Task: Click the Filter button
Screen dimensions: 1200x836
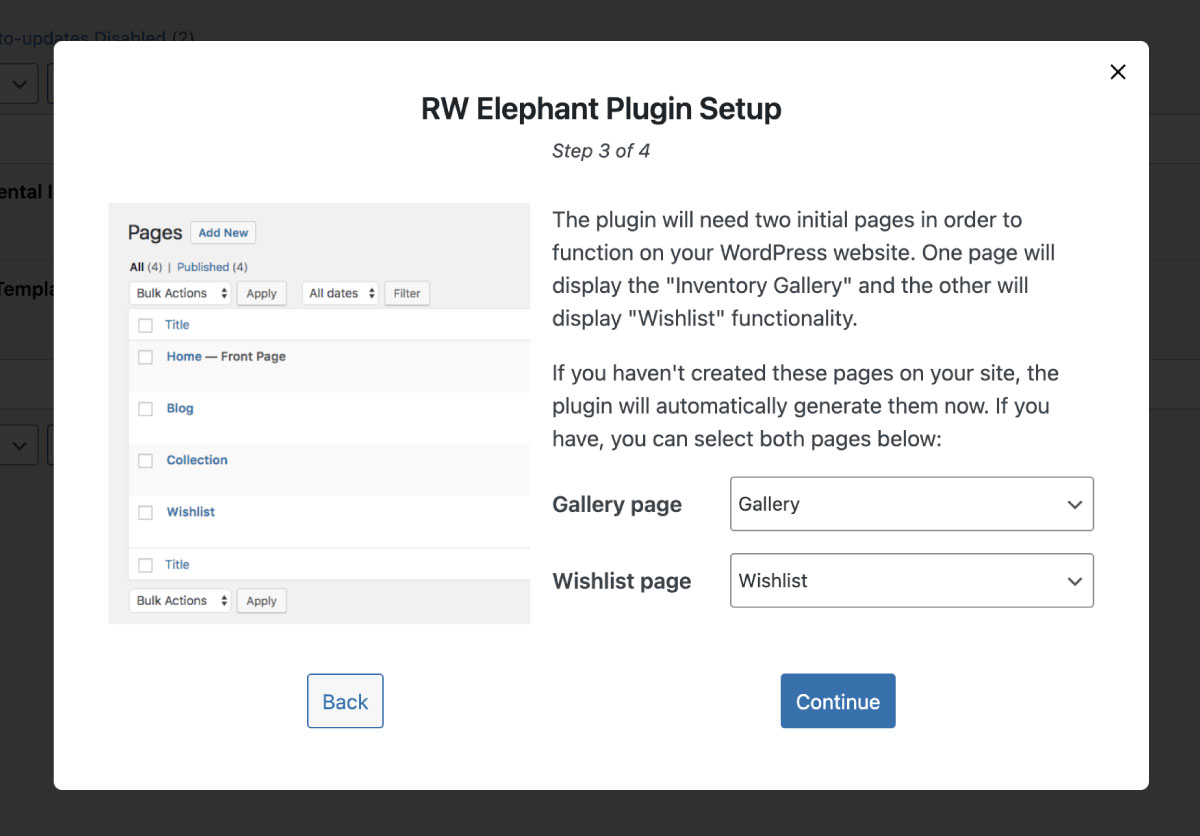Action: 407,293
